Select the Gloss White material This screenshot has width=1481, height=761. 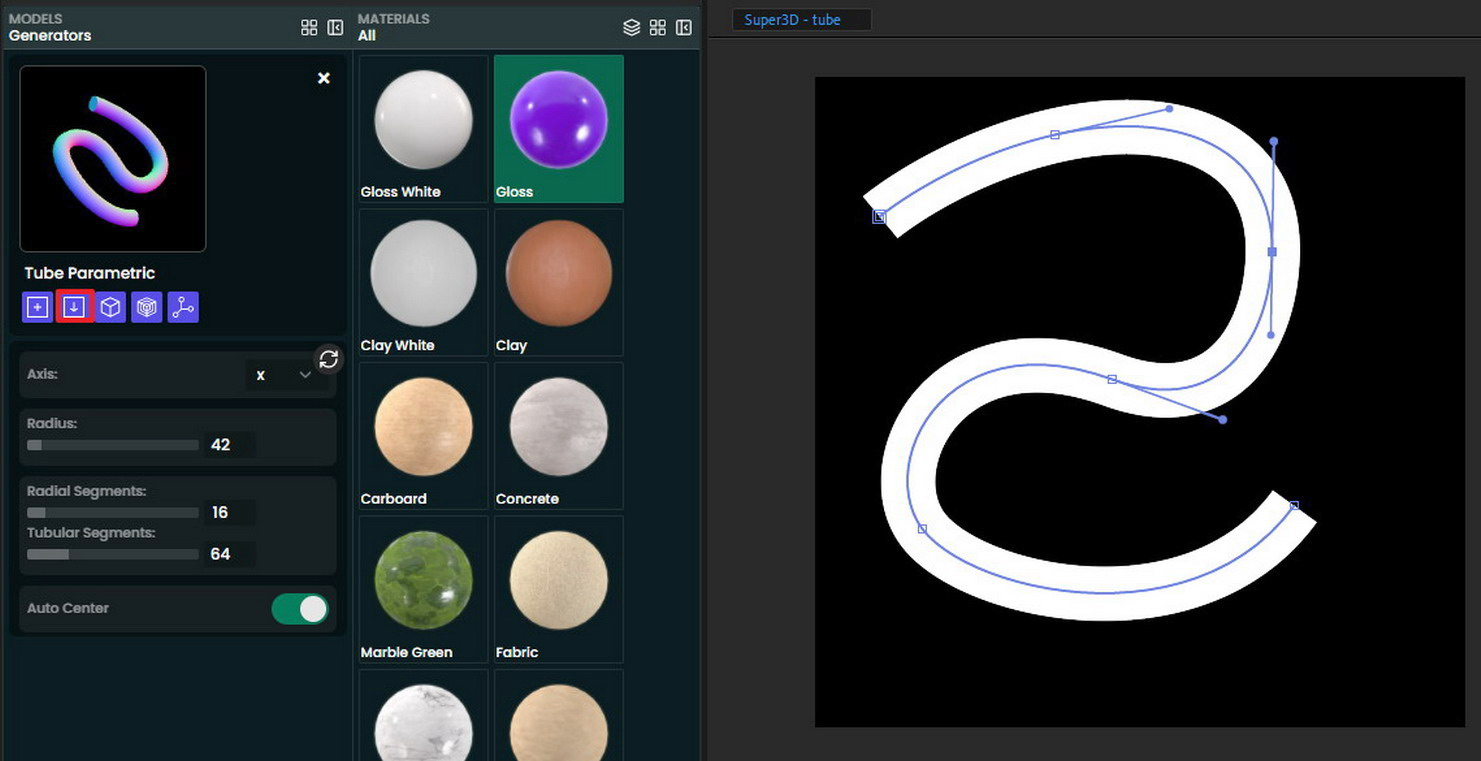coord(423,129)
